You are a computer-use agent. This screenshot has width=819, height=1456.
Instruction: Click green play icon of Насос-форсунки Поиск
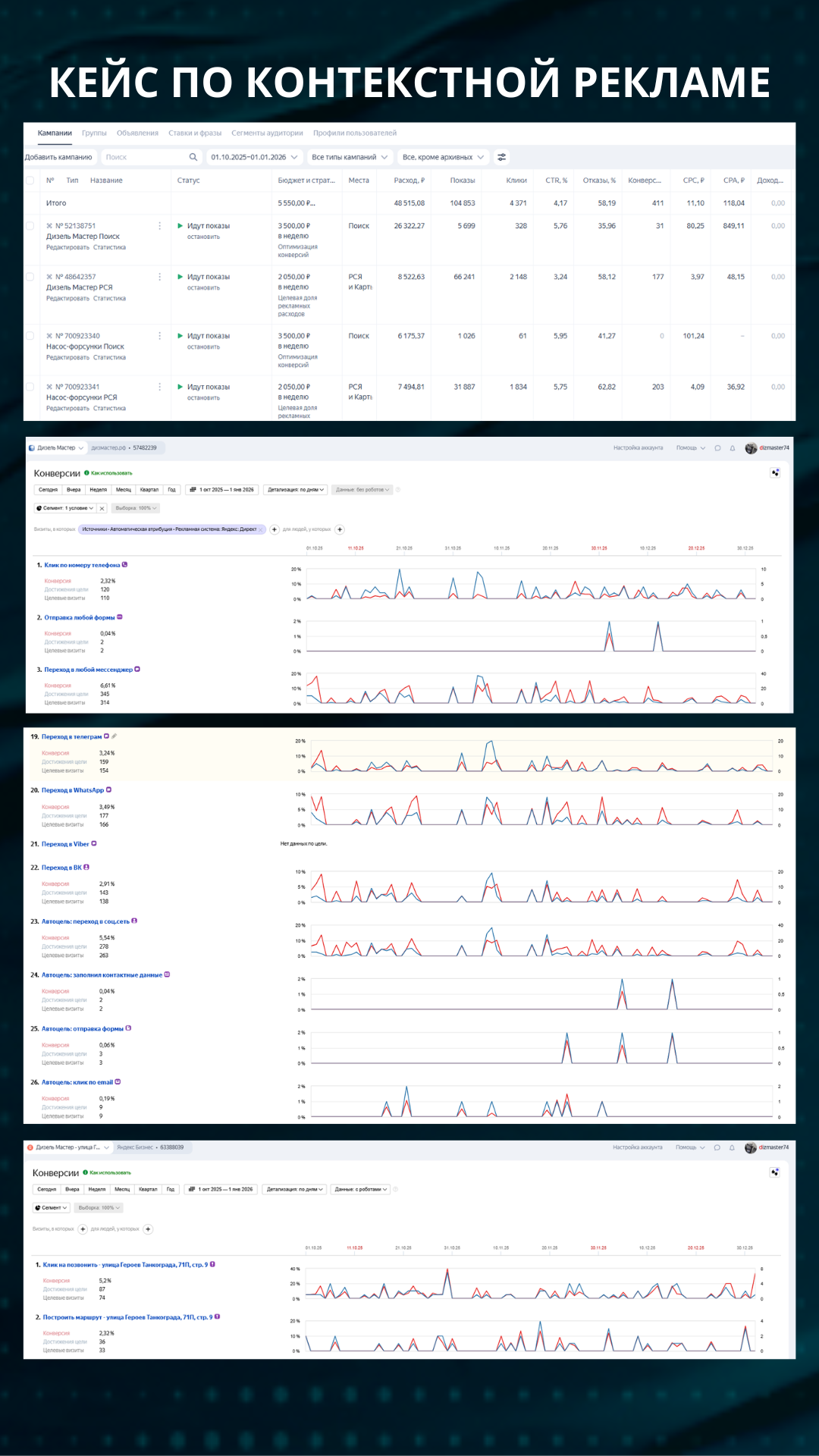pyautogui.click(x=180, y=335)
